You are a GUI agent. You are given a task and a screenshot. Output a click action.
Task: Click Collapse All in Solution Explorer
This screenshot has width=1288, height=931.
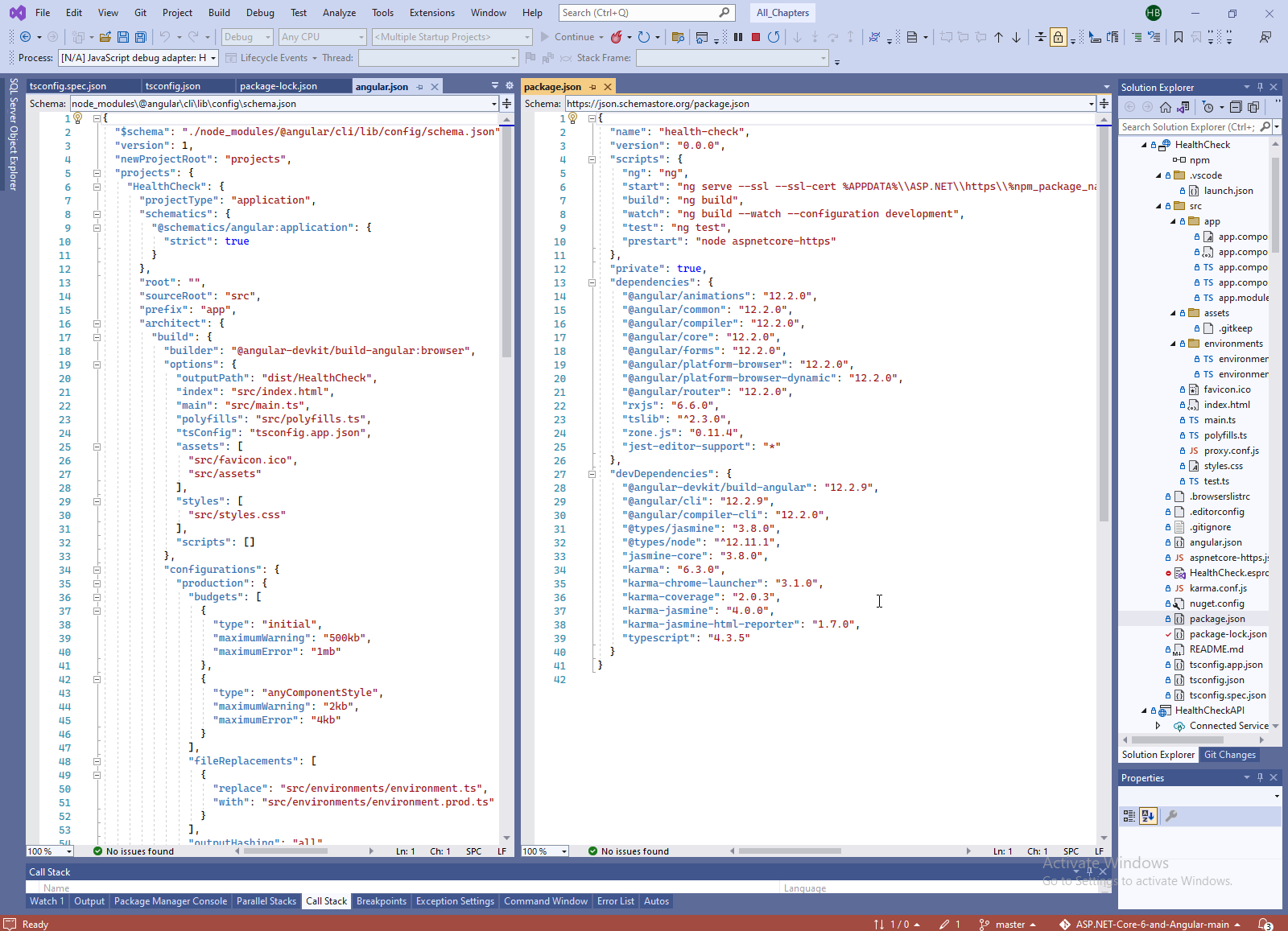tap(1236, 107)
